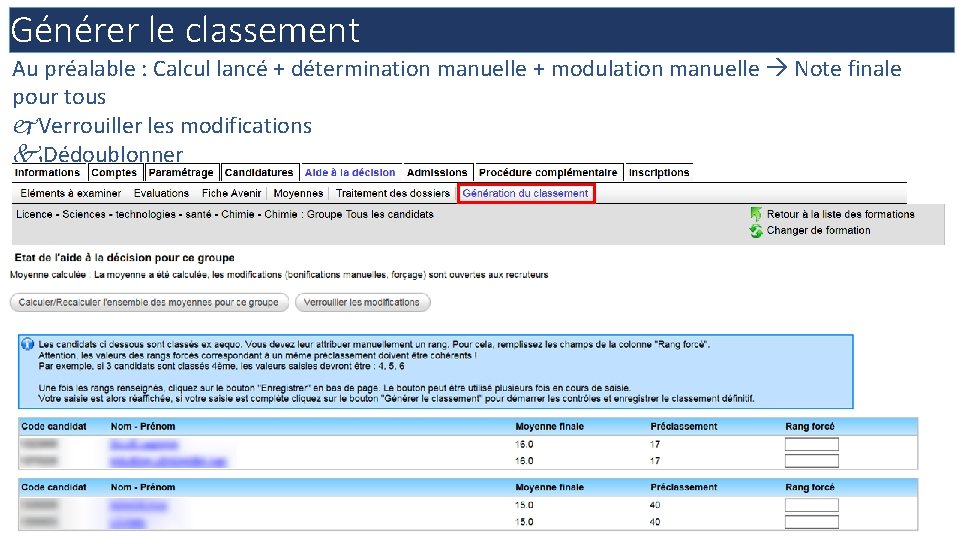Switch to the Paramétrage tab
The image size is (960, 540).
(x=181, y=173)
